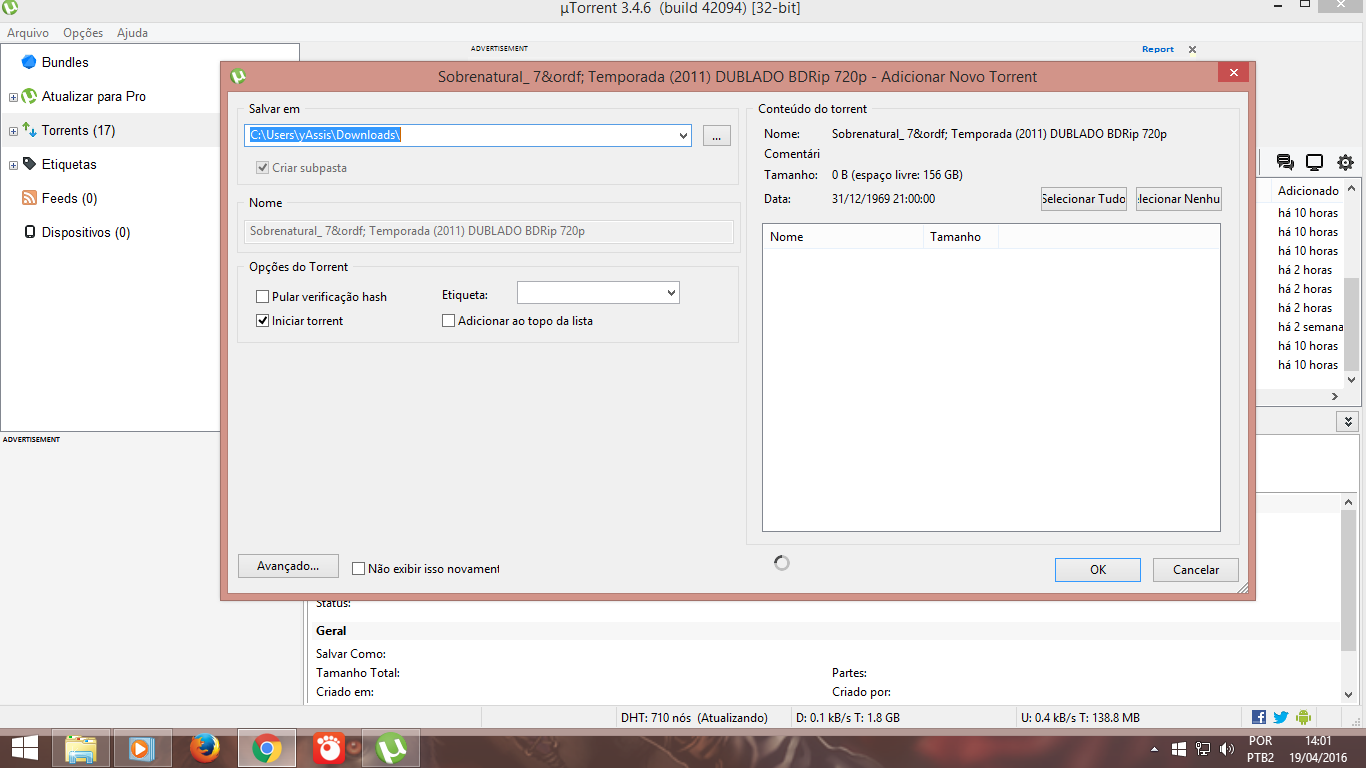Click the Dispositivos device icon
The width and height of the screenshot is (1366, 768).
pyautogui.click(x=29, y=232)
